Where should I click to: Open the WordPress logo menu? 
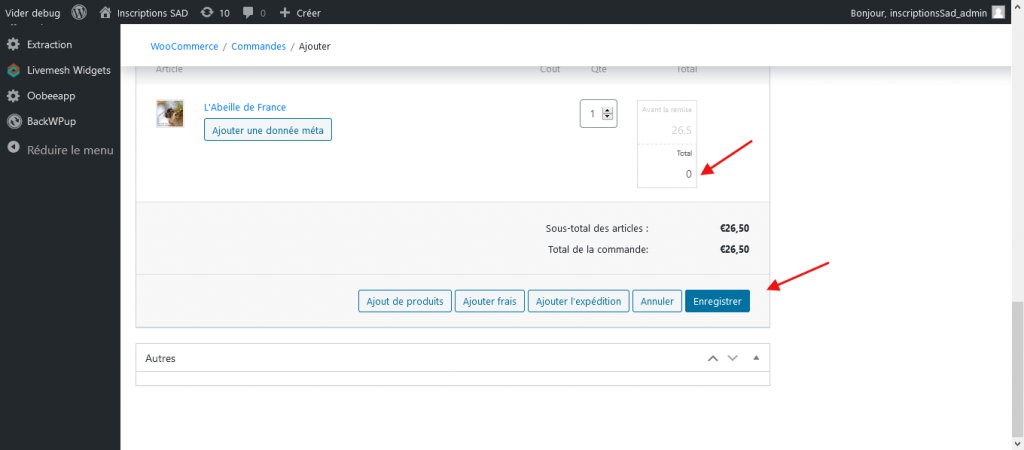click(79, 12)
